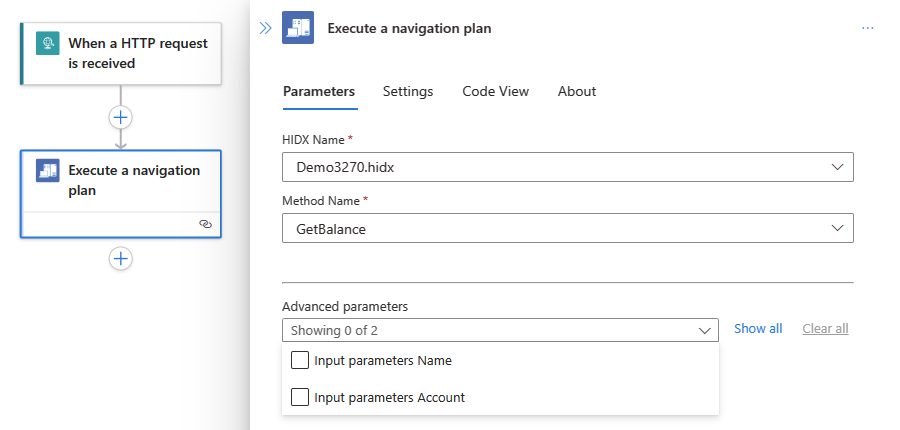Open the HIDX Name dropdown
This screenshot has width=900, height=430.
[568, 167]
